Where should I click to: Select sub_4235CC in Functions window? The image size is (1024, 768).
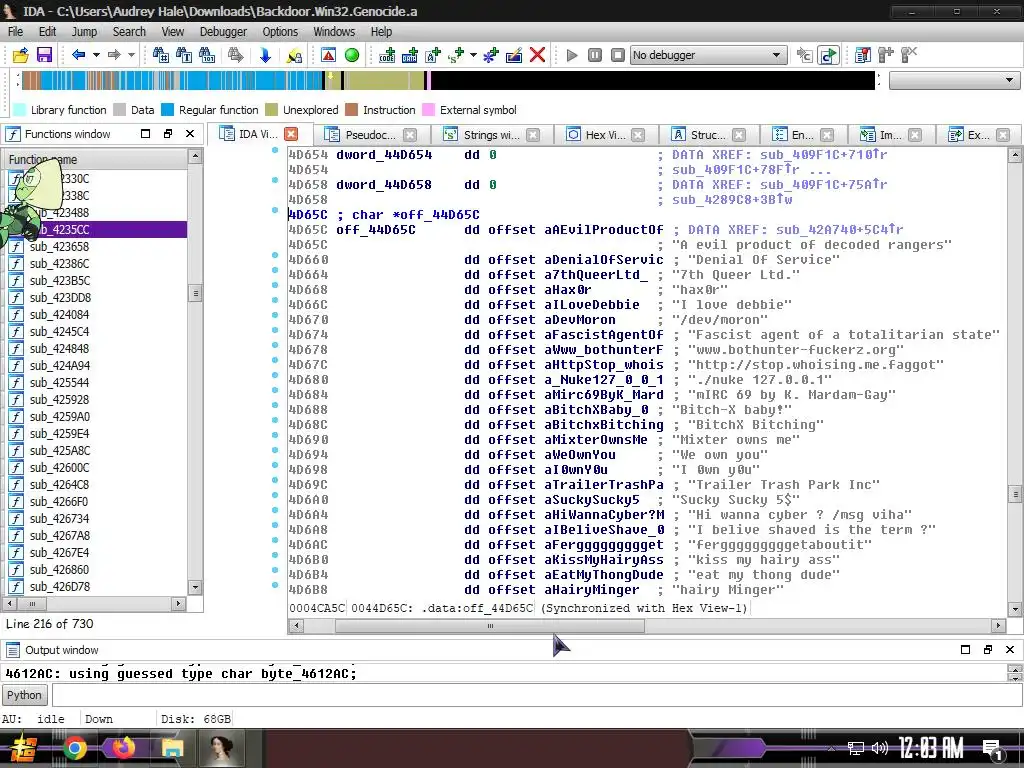(x=96, y=229)
